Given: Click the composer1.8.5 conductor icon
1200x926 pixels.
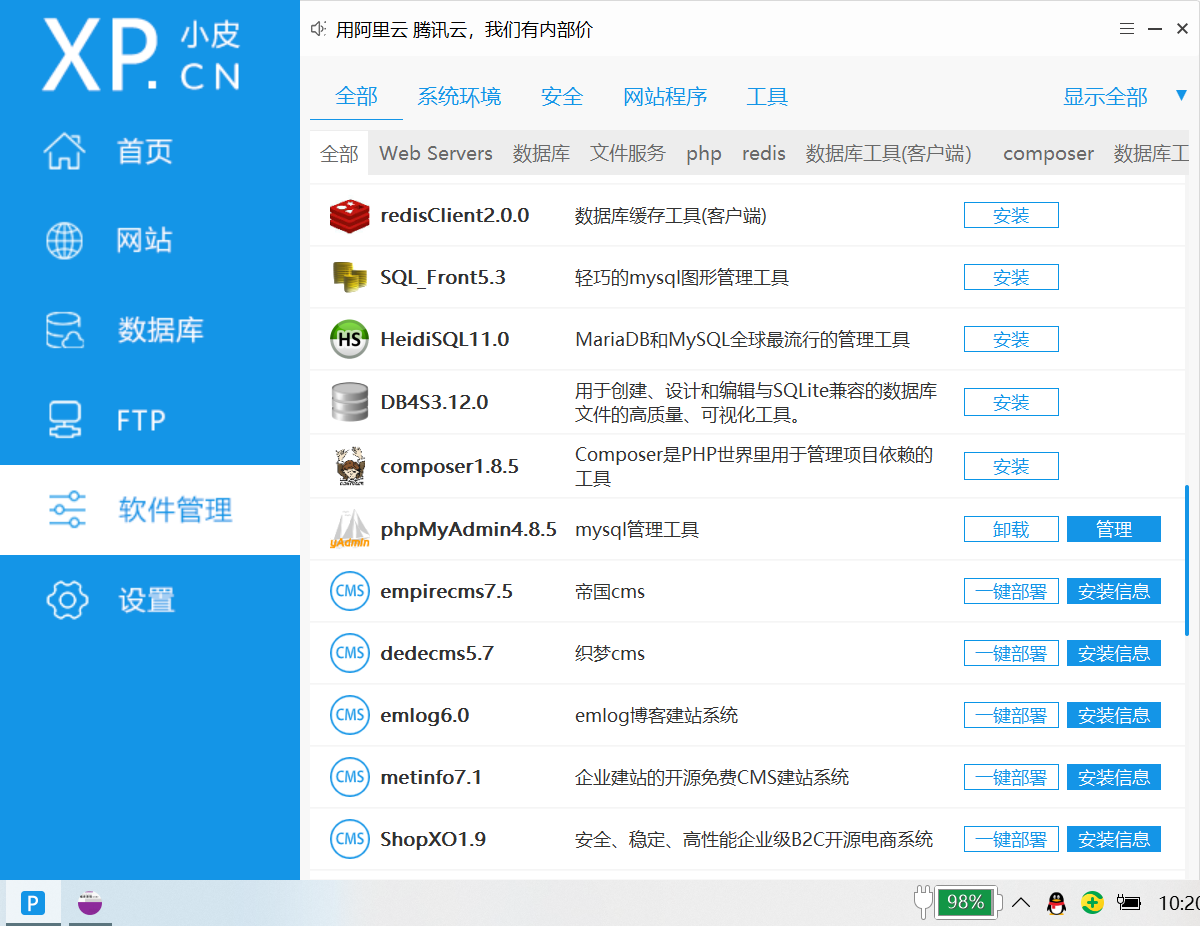Looking at the screenshot, I should 350,466.
